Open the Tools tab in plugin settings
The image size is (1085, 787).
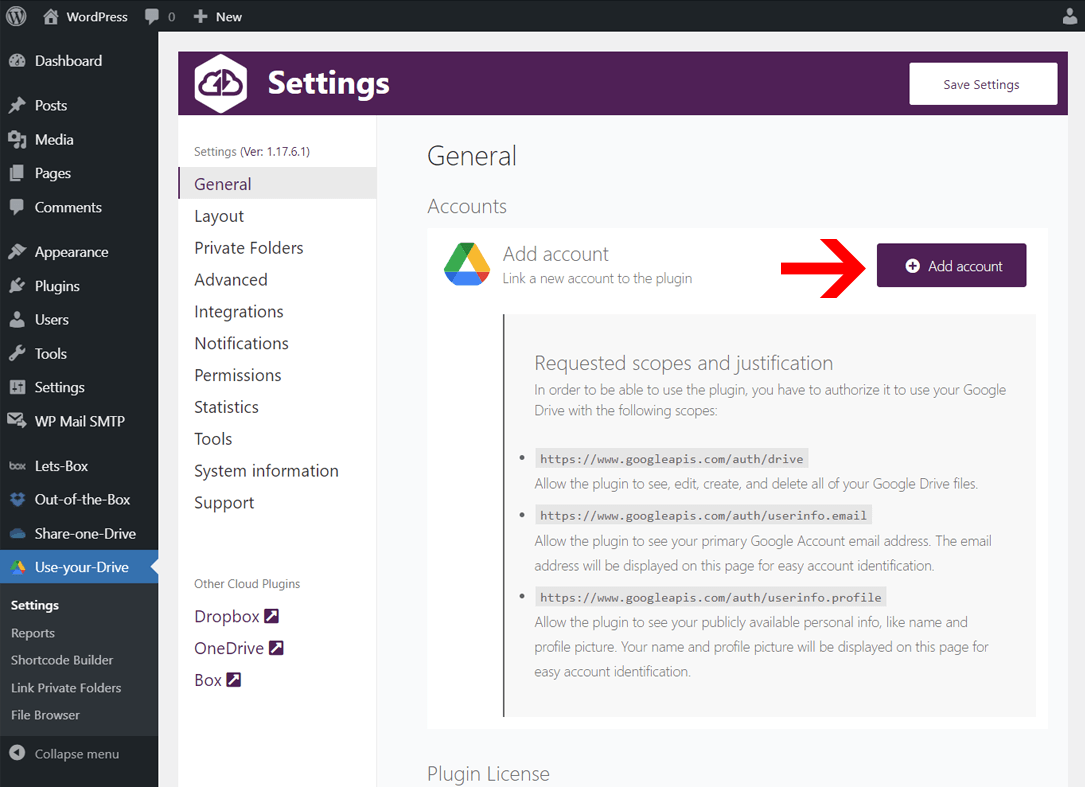pyautogui.click(x=277, y=439)
